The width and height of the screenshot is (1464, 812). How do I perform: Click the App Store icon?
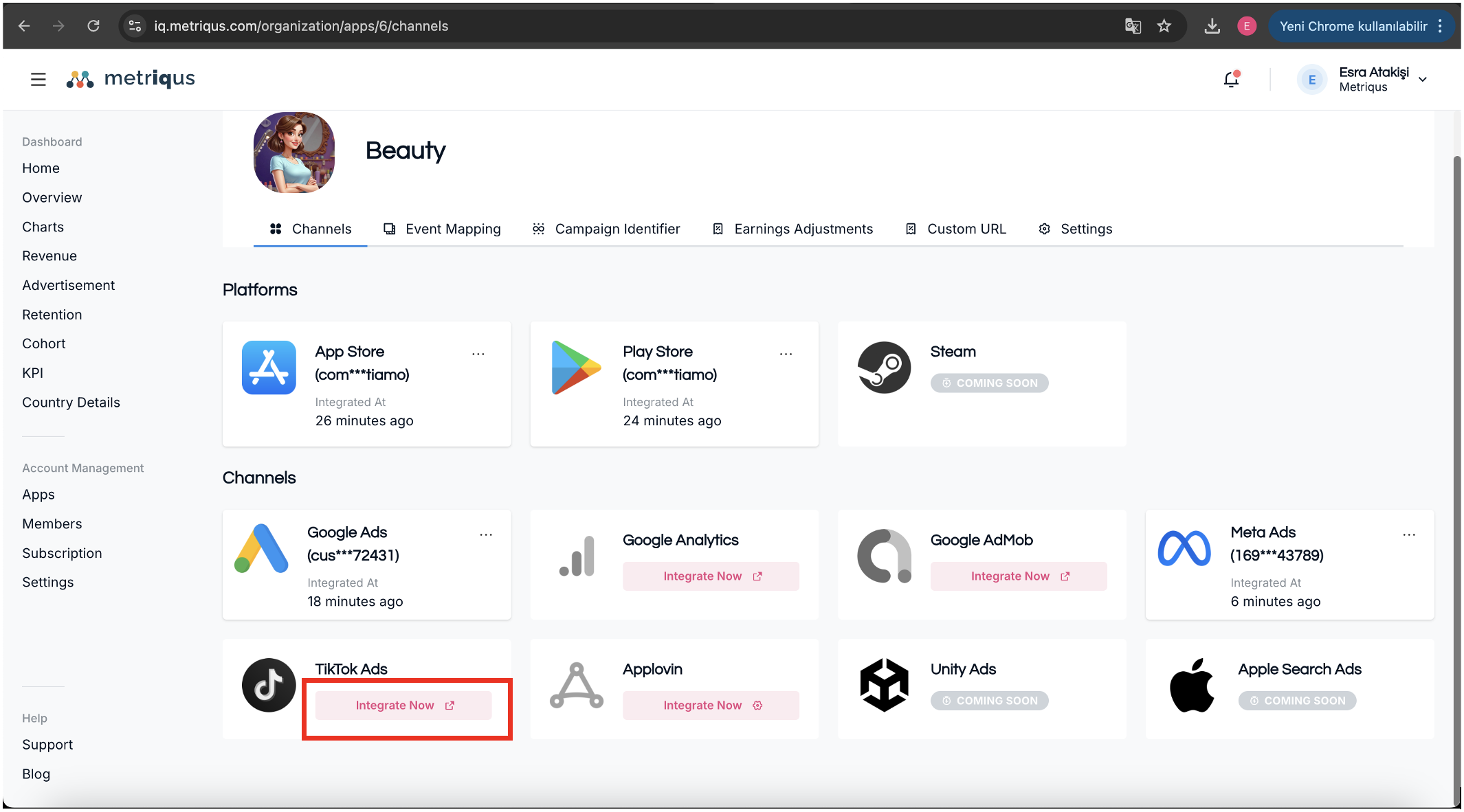tap(269, 368)
